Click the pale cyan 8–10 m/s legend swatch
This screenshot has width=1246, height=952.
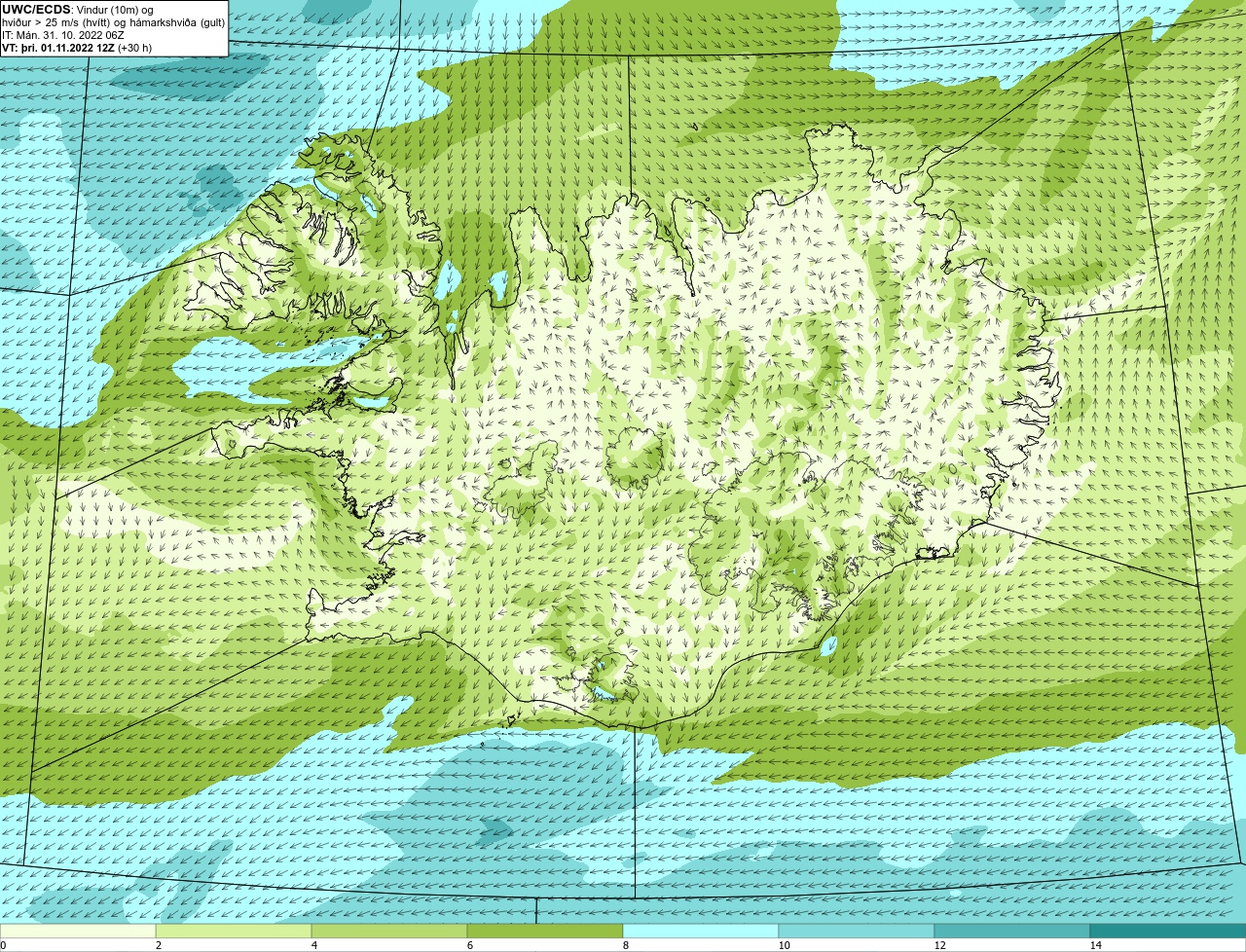tap(701, 931)
